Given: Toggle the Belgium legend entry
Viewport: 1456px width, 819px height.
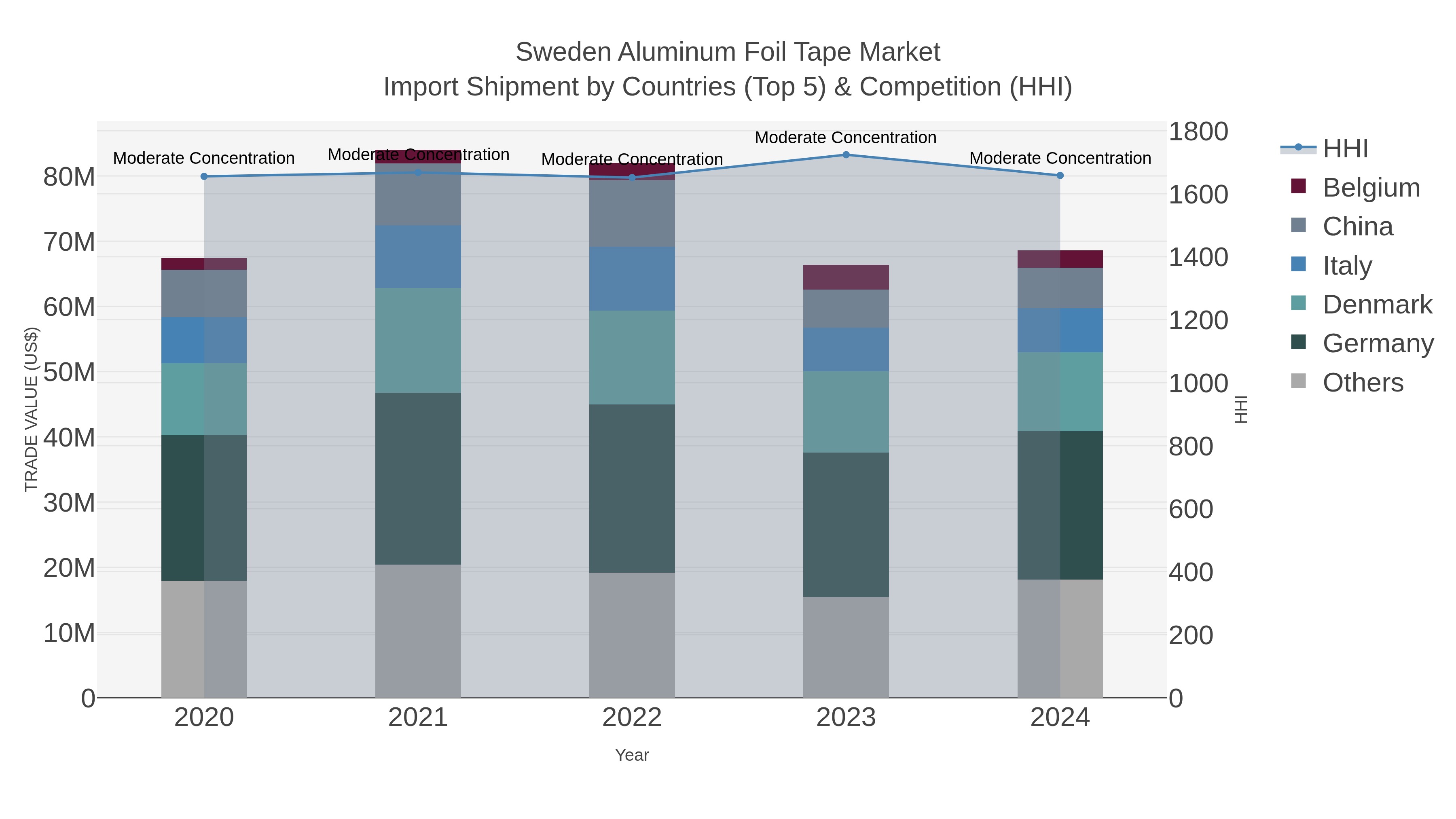Looking at the screenshot, I should 1355,187.
